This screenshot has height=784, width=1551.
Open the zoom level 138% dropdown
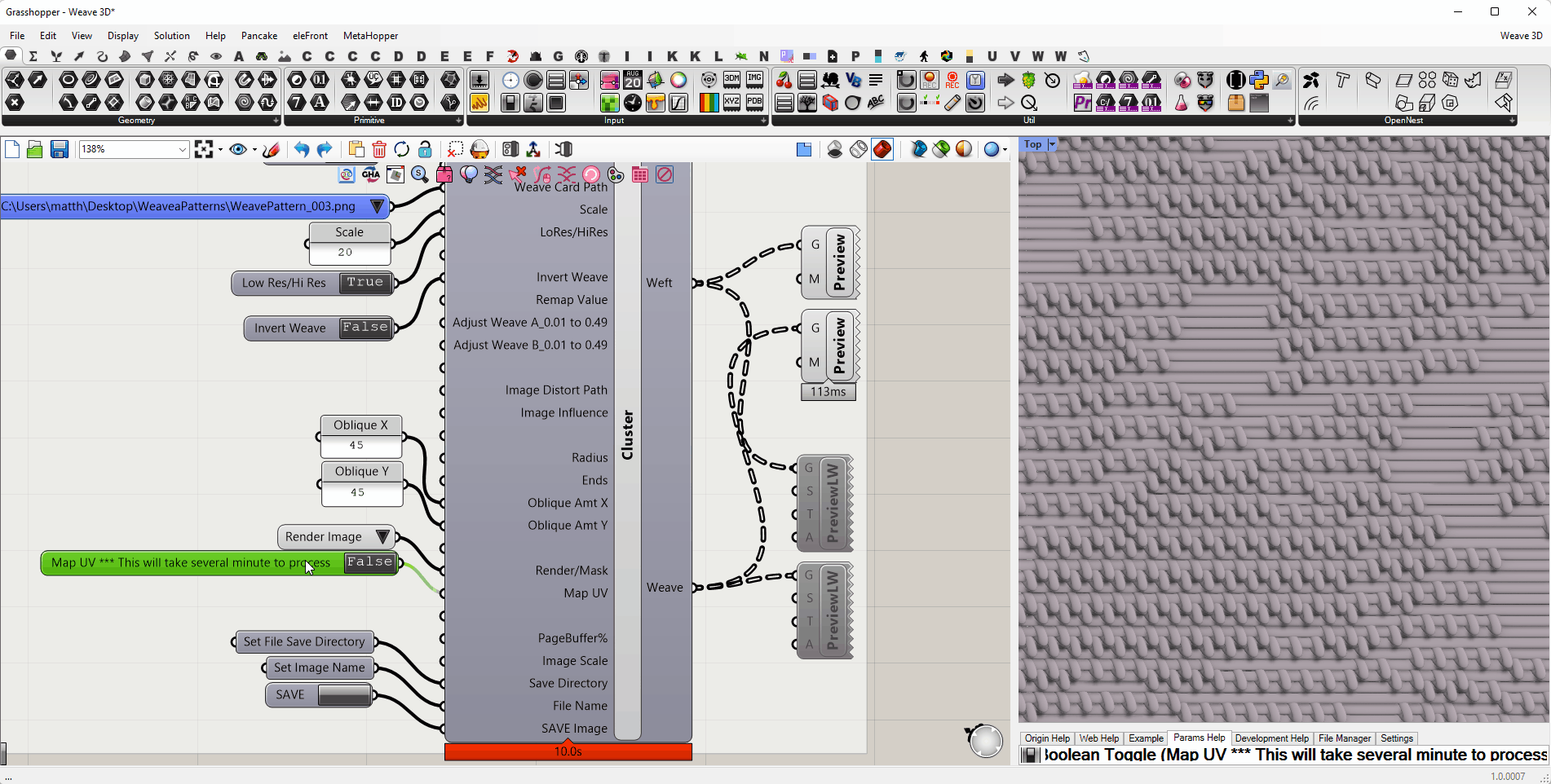pyautogui.click(x=182, y=149)
